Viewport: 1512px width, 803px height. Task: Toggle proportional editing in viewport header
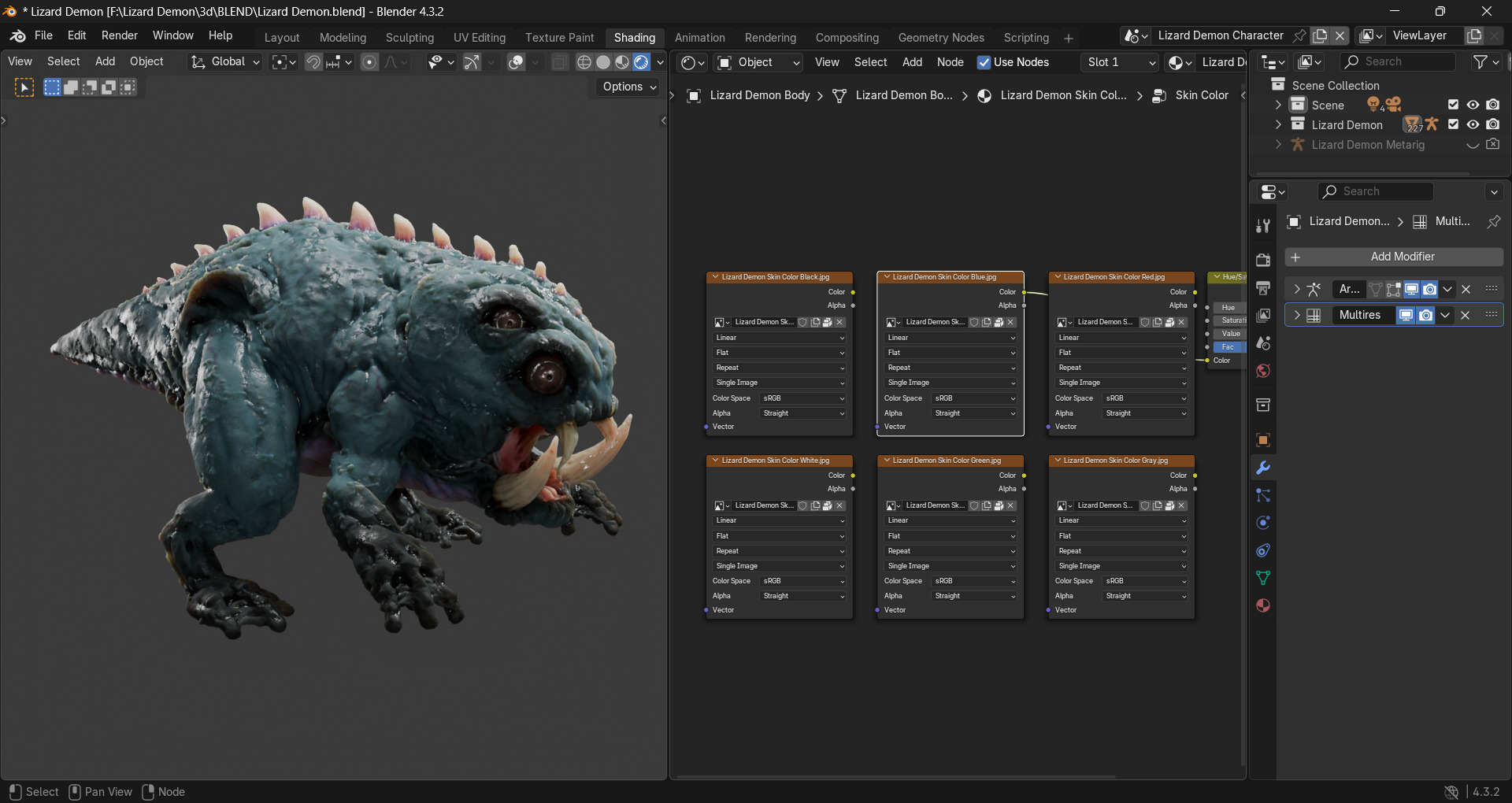click(369, 62)
